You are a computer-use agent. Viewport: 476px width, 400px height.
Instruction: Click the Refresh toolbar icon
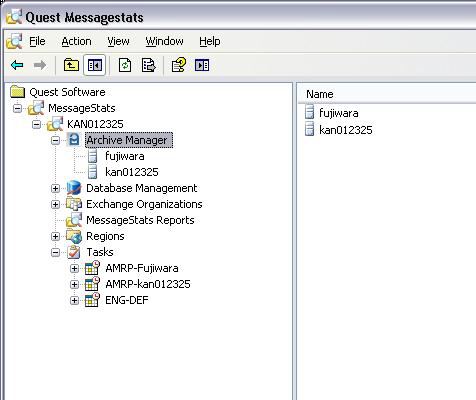click(x=125, y=65)
